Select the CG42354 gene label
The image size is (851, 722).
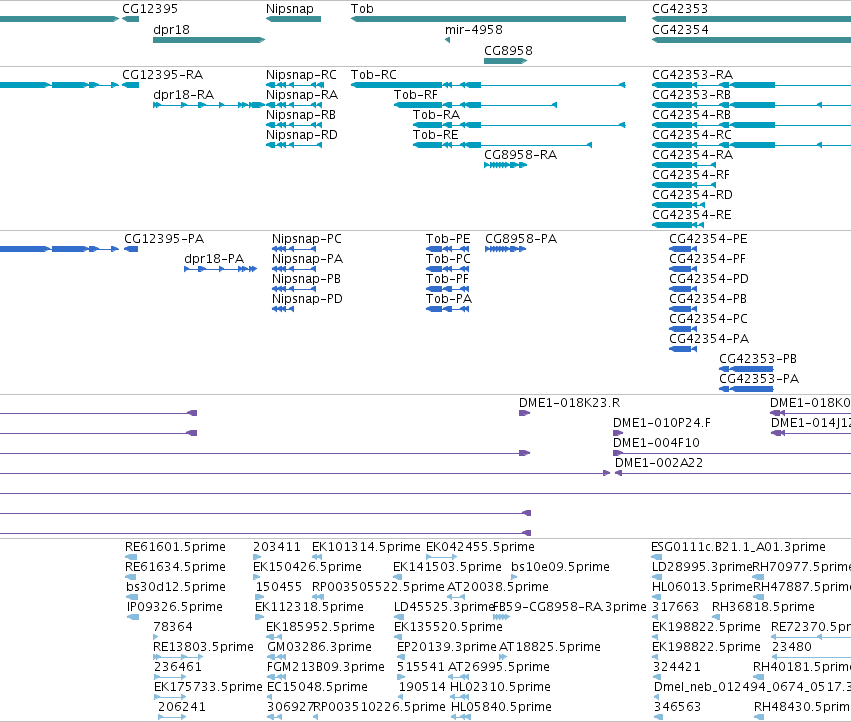click(x=680, y=30)
